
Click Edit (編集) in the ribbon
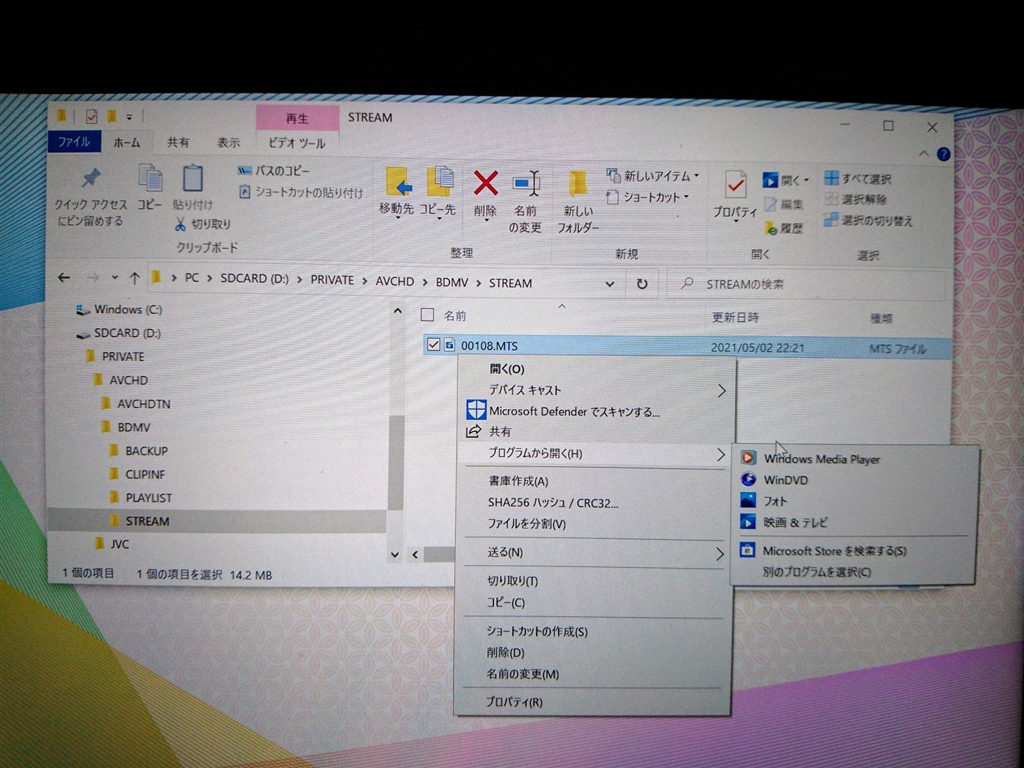(x=784, y=204)
